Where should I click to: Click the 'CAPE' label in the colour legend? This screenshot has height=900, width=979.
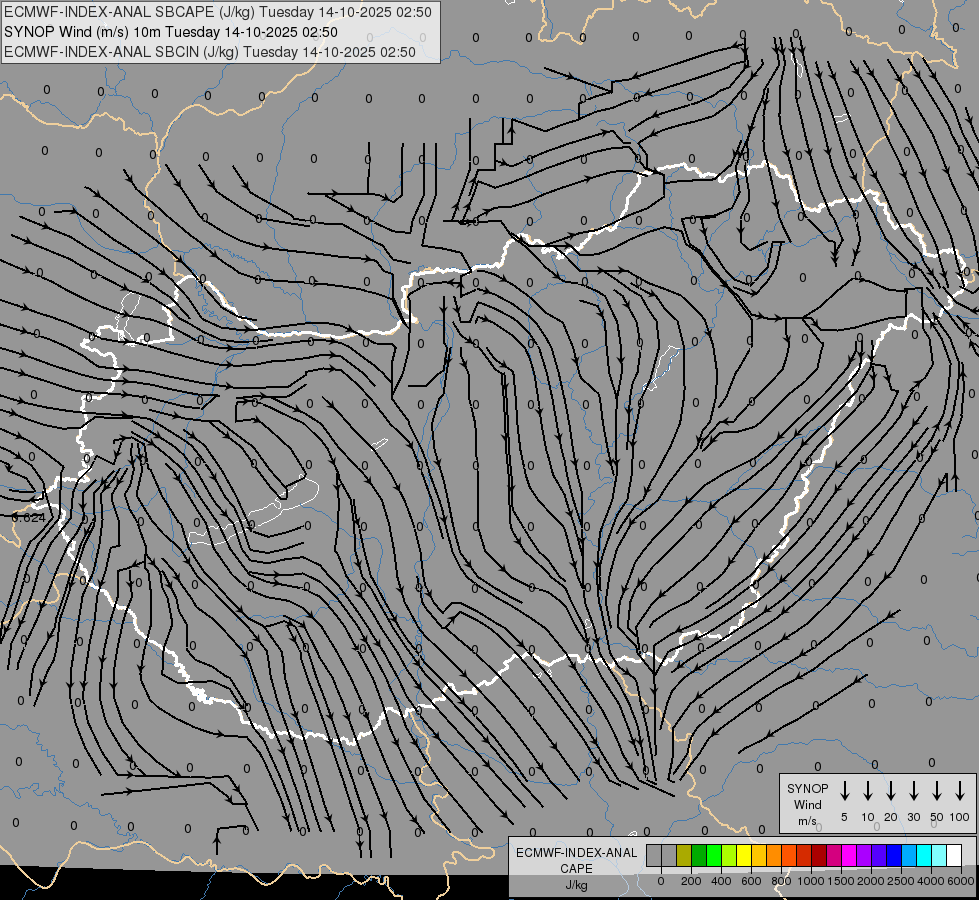click(x=576, y=868)
